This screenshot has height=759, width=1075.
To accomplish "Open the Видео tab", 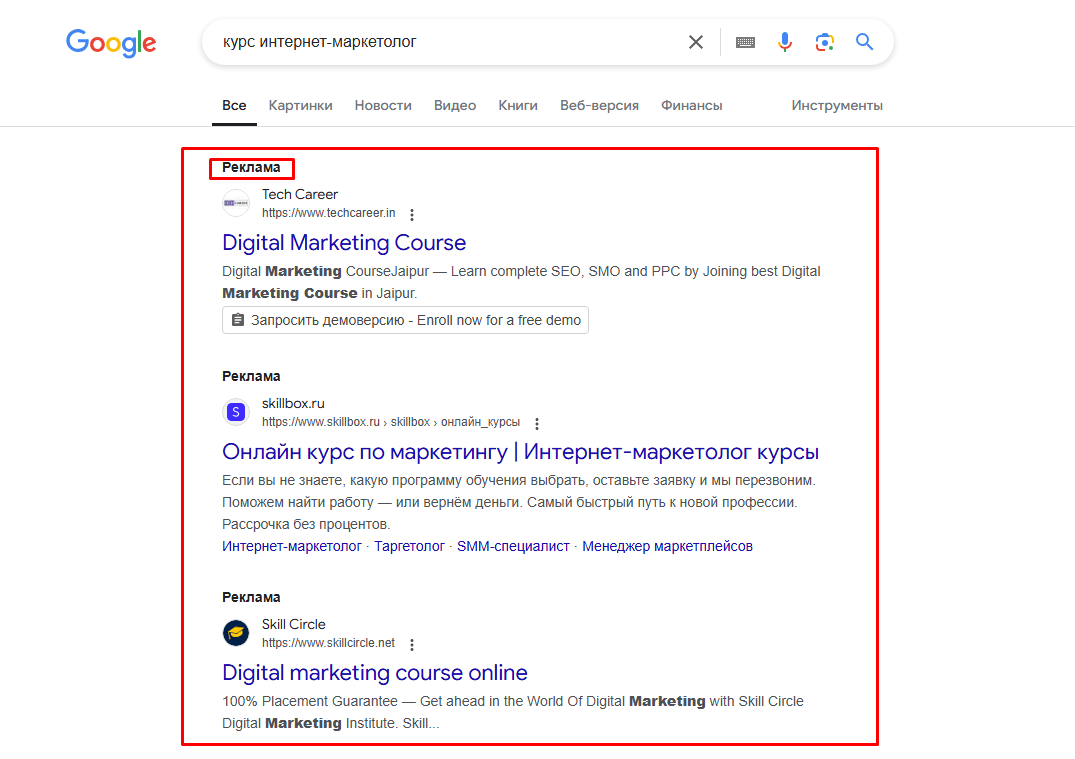I will point(455,106).
